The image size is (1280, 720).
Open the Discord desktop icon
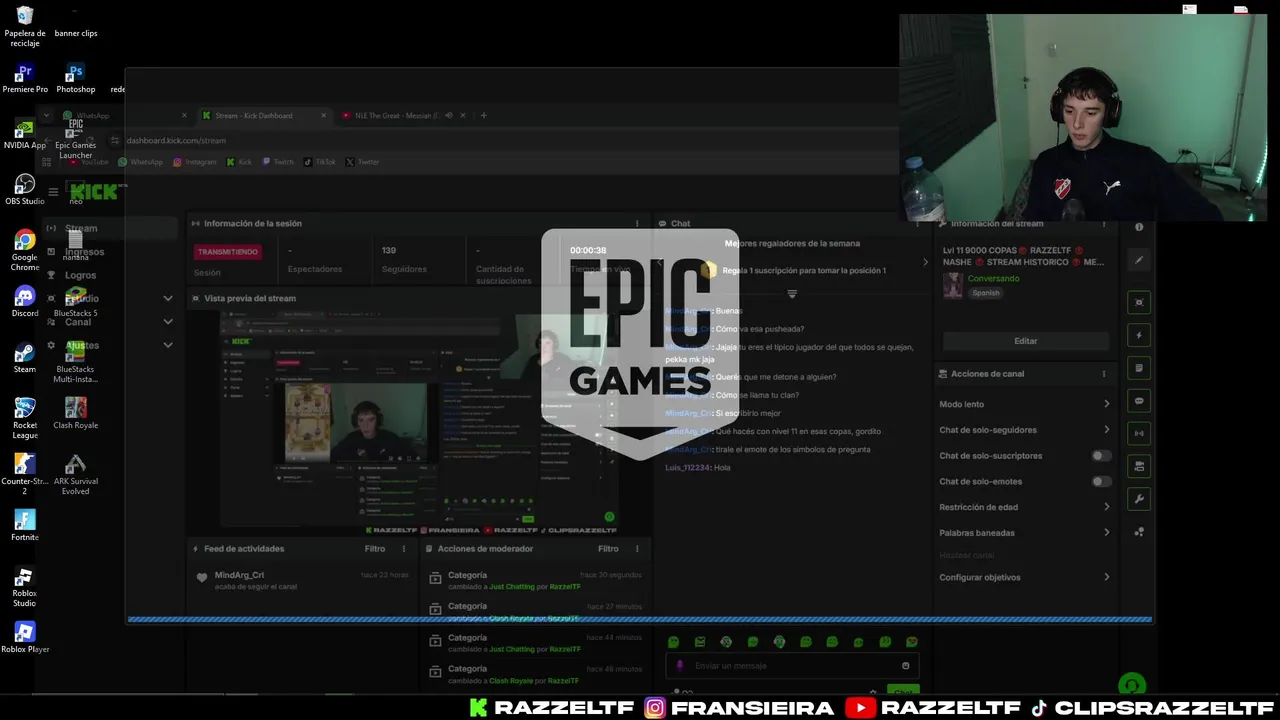tap(25, 302)
